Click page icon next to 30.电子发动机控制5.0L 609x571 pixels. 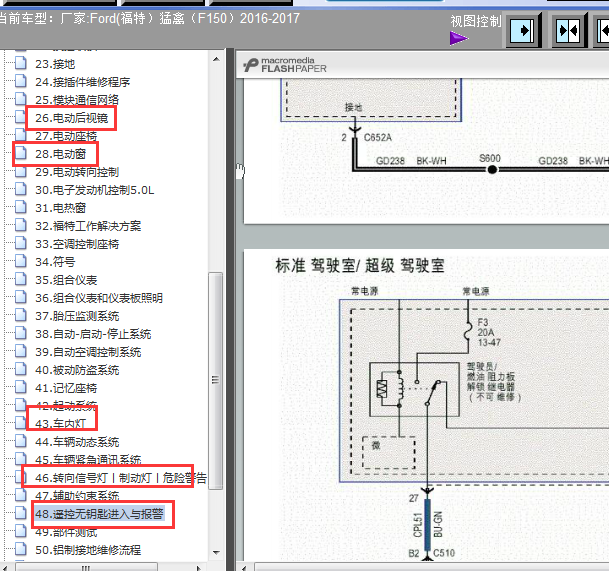point(21,189)
